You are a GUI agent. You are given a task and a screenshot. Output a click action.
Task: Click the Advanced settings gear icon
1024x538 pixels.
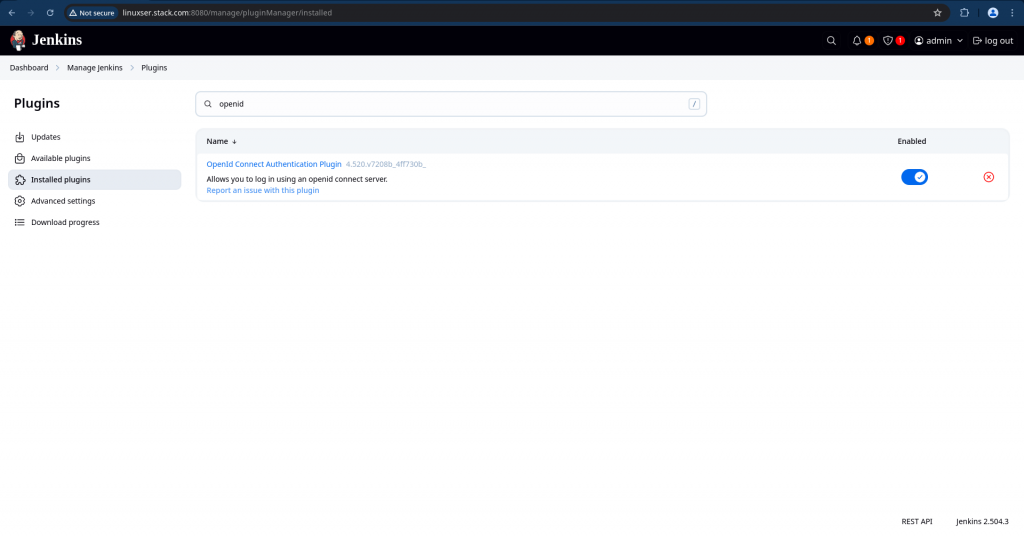click(x=20, y=201)
